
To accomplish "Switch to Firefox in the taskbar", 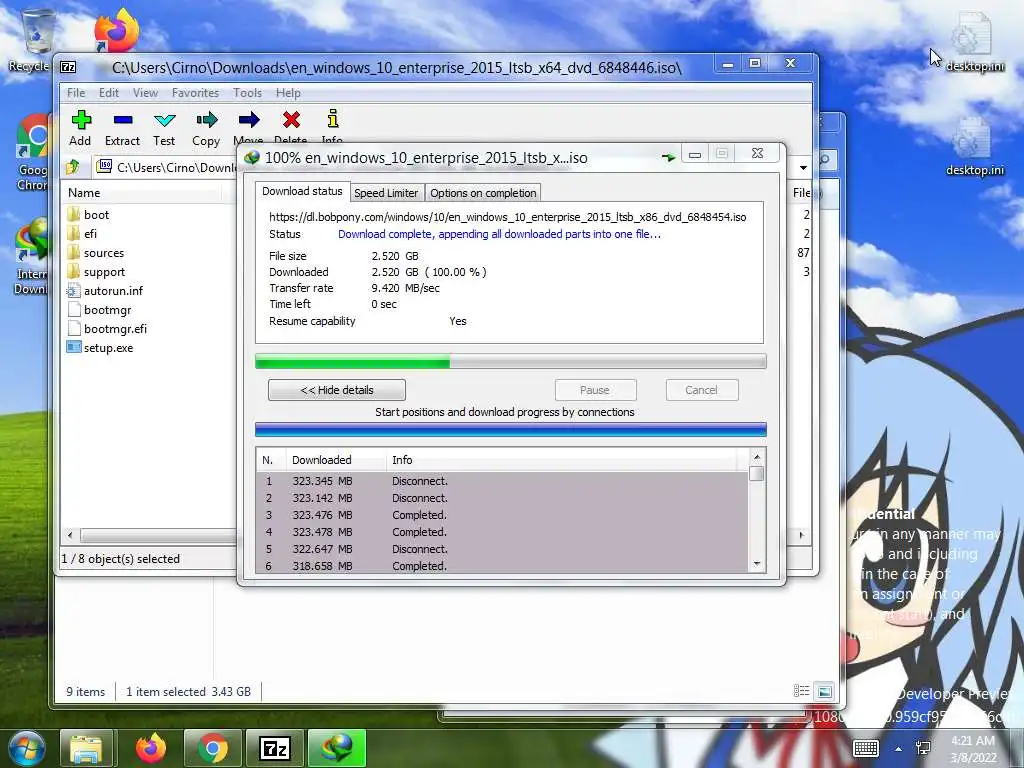I will [x=150, y=748].
